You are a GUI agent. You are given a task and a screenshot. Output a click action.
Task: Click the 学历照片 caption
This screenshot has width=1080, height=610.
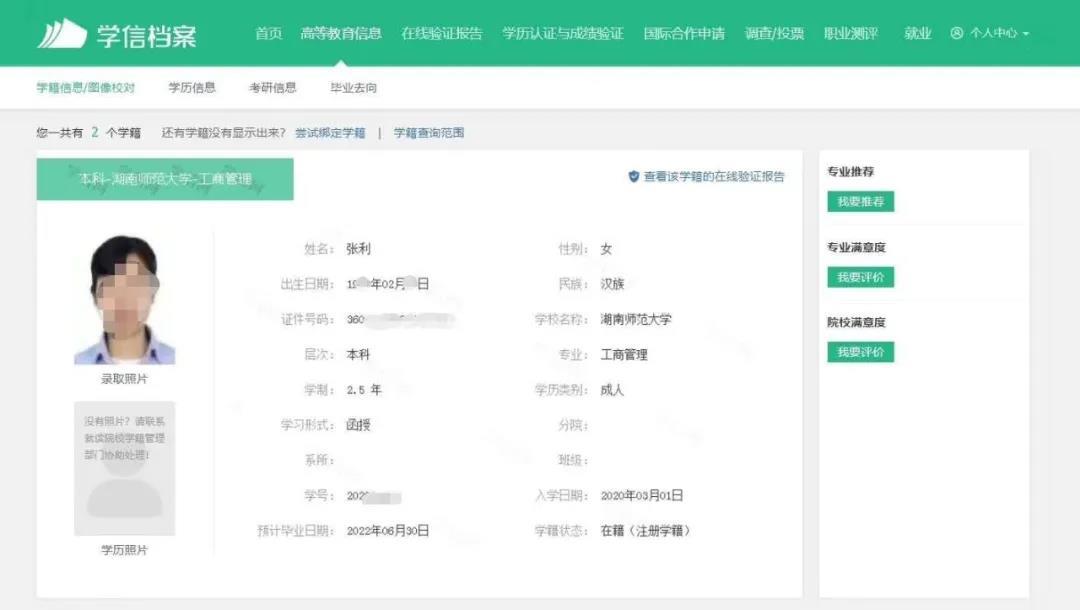[x=125, y=550]
